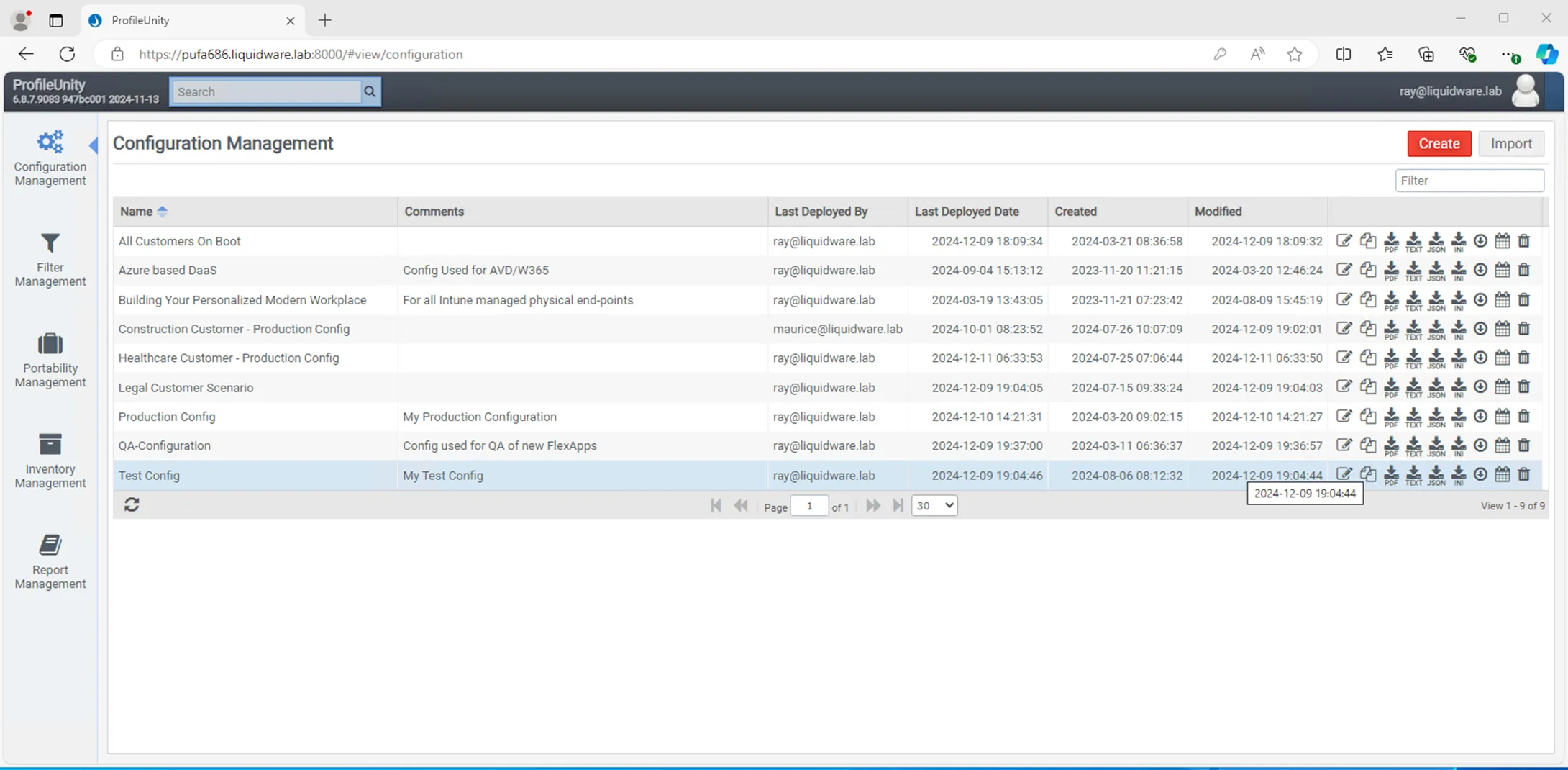Screen dimensions: 1568x770
Task: Delete the Healthcare Customer - Production Config row
Action: coord(1524,358)
